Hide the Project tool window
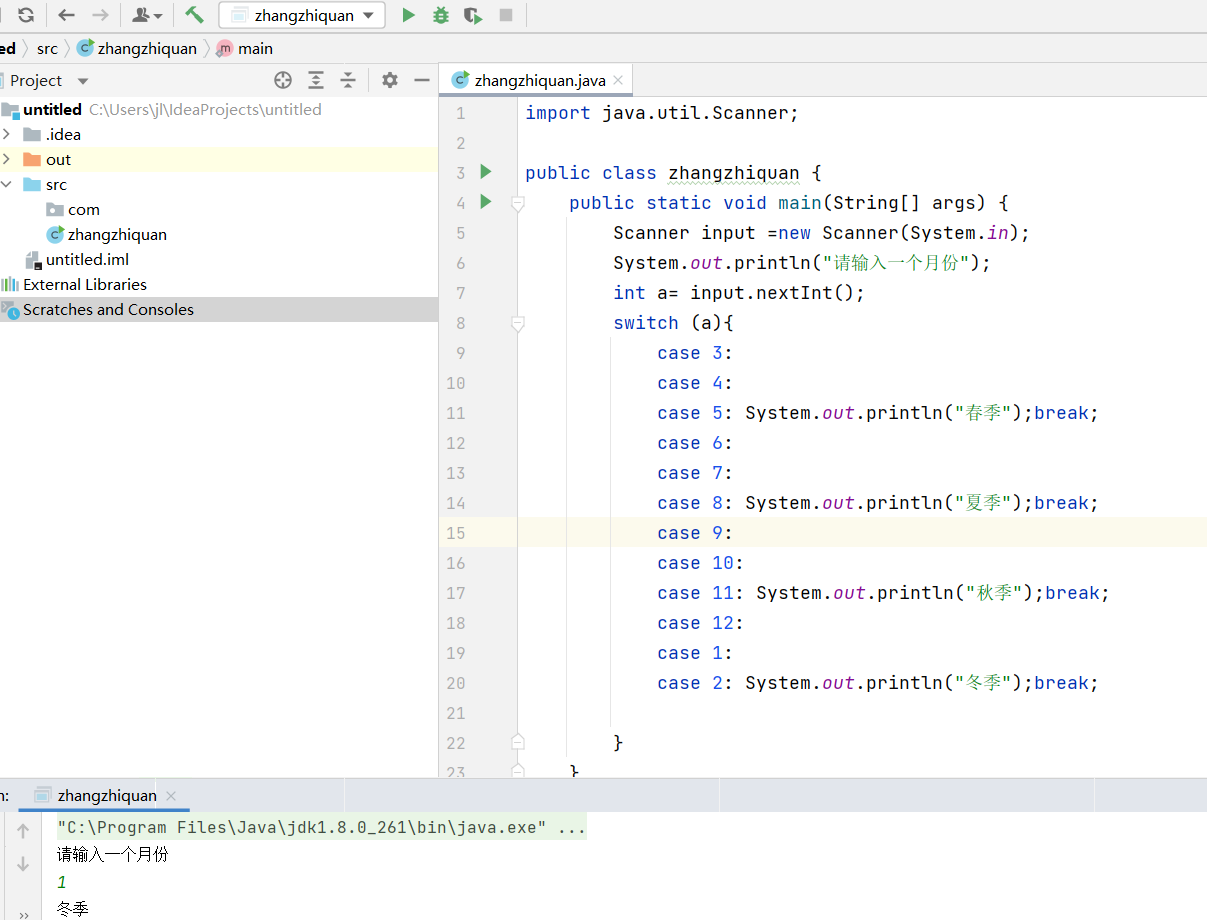Viewport: 1207px width, 920px height. coord(422,80)
